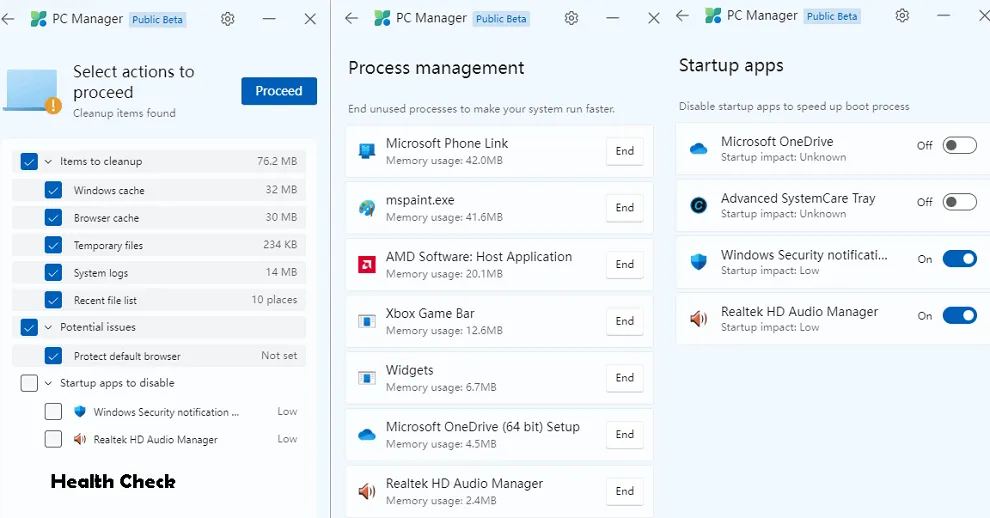Collapse the Startup apps to disable group
Viewport: 990px width, 518px height.
pos(48,383)
